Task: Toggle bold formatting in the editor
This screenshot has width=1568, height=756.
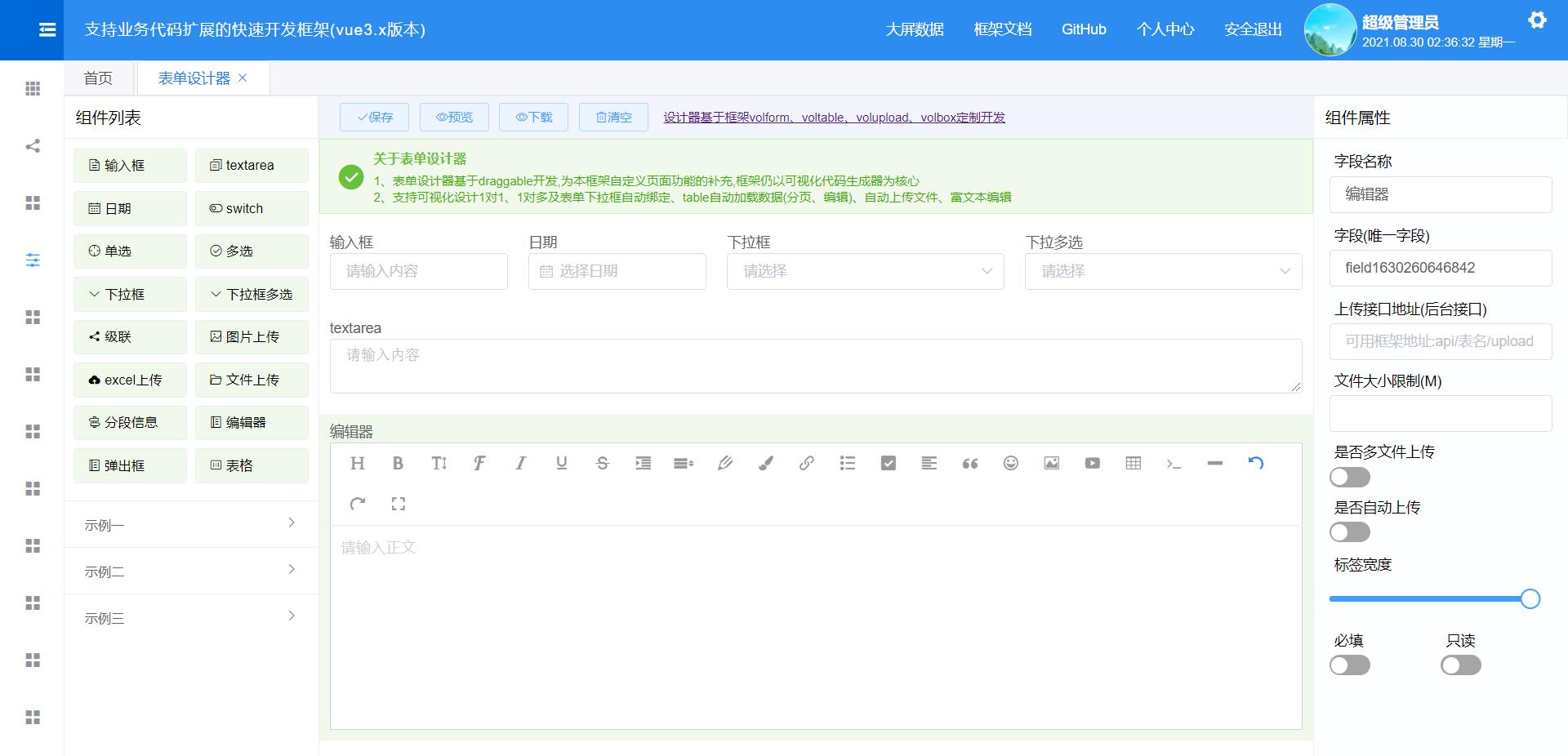Action: (398, 463)
